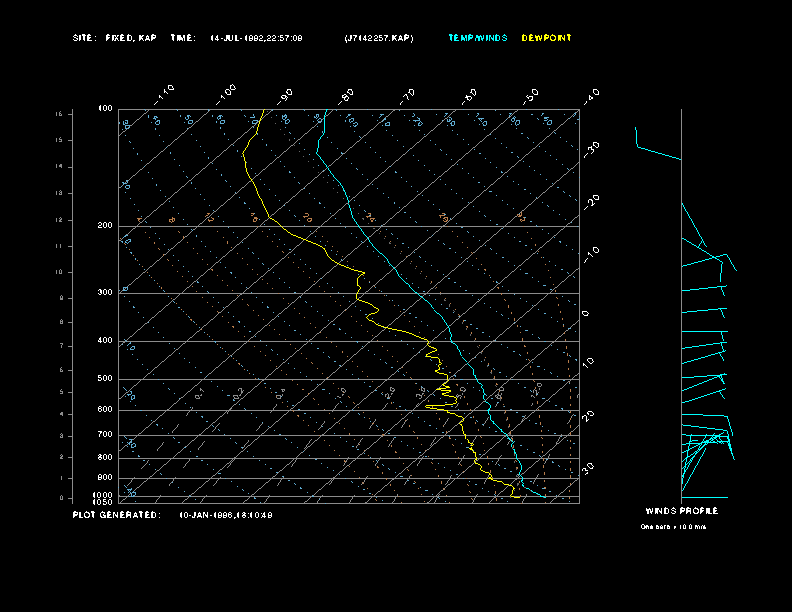This screenshot has height=612, width=792.
Task: Click the 14 km mark on height scale
Action: point(60,167)
